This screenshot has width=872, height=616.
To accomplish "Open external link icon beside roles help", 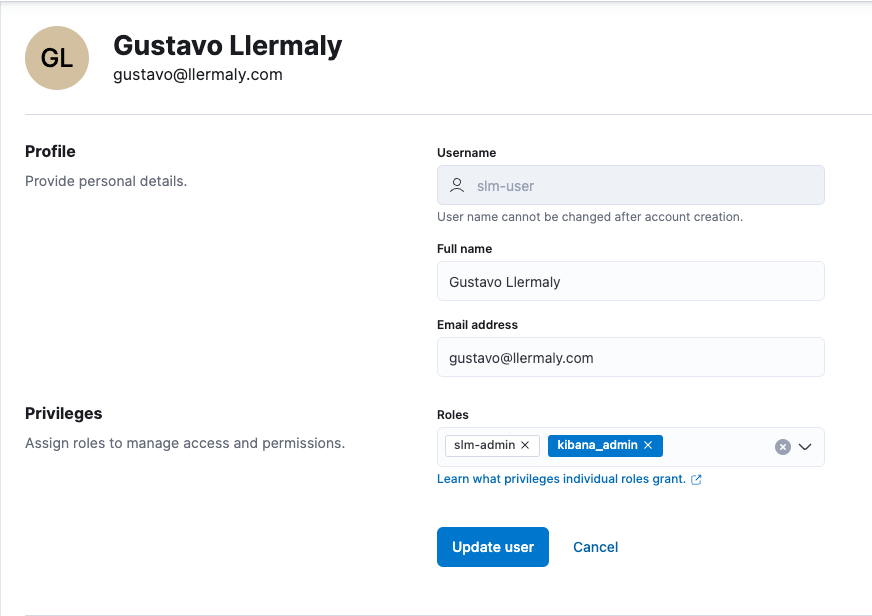I will [696, 480].
